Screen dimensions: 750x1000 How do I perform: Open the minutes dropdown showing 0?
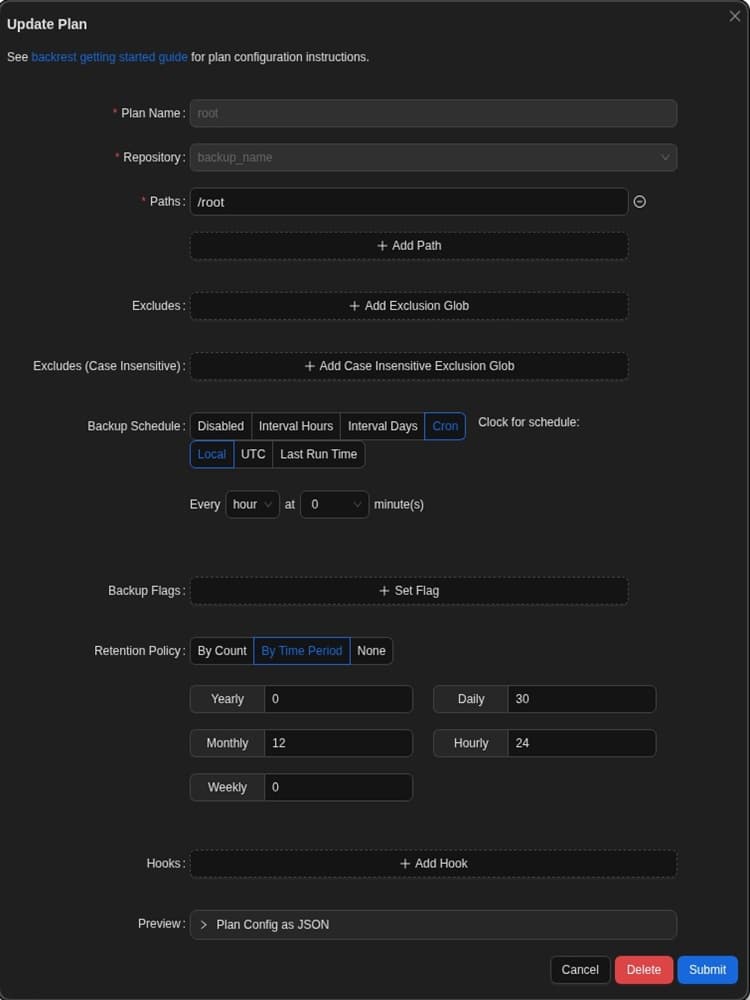[x=335, y=505]
